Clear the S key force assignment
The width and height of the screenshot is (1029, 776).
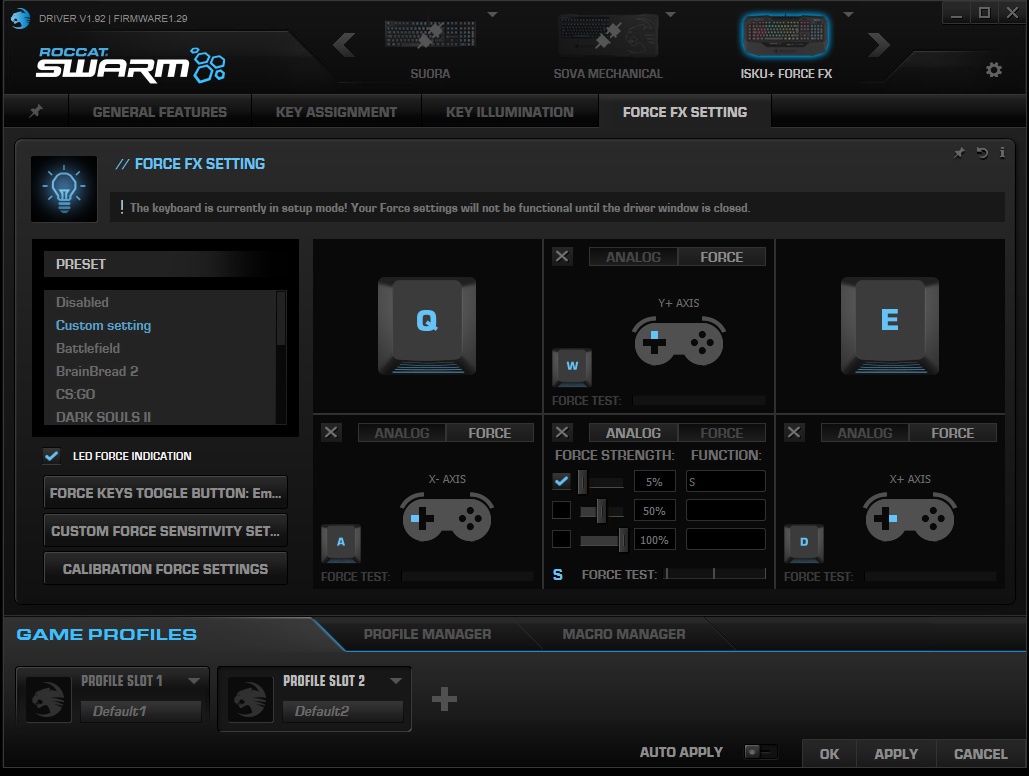(562, 432)
